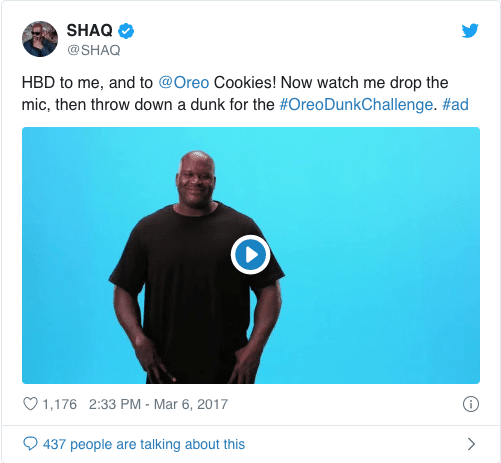This screenshot has width=501, height=463.
Task: Click the video thumbnail blue background
Action: click(367, 253)
